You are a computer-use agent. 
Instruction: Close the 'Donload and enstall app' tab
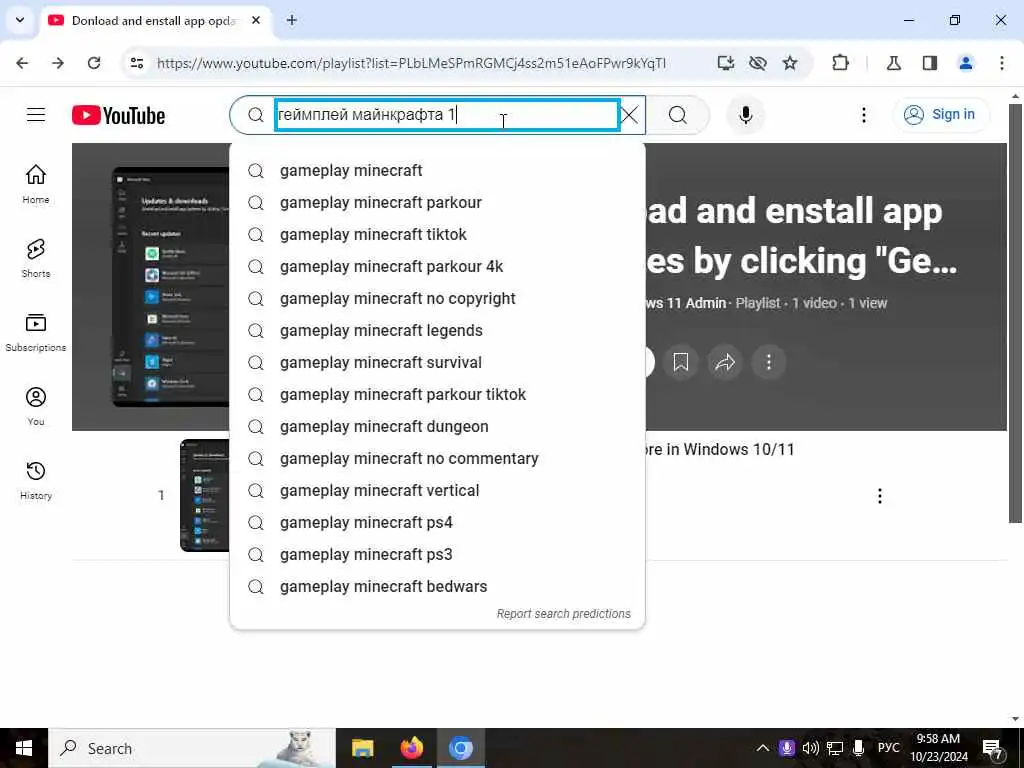click(x=256, y=20)
